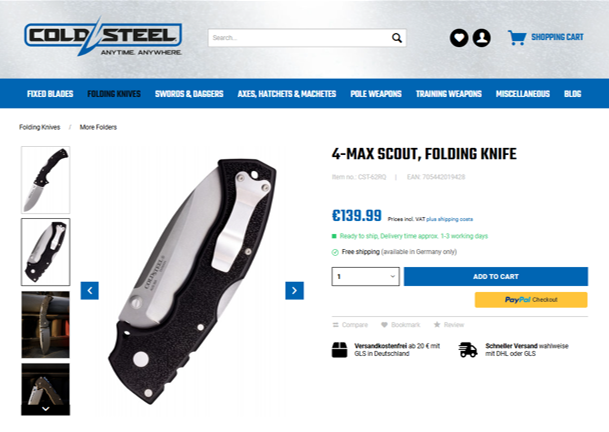The height and width of the screenshot is (432, 609).
Task: Open the Folding Knives menu
Action: click(x=114, y=94)
